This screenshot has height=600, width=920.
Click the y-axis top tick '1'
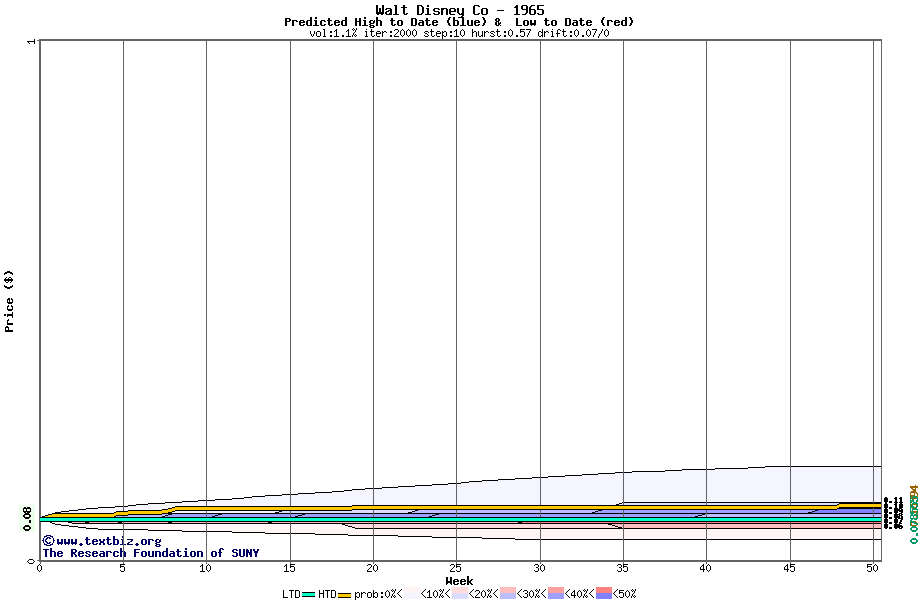32,41
